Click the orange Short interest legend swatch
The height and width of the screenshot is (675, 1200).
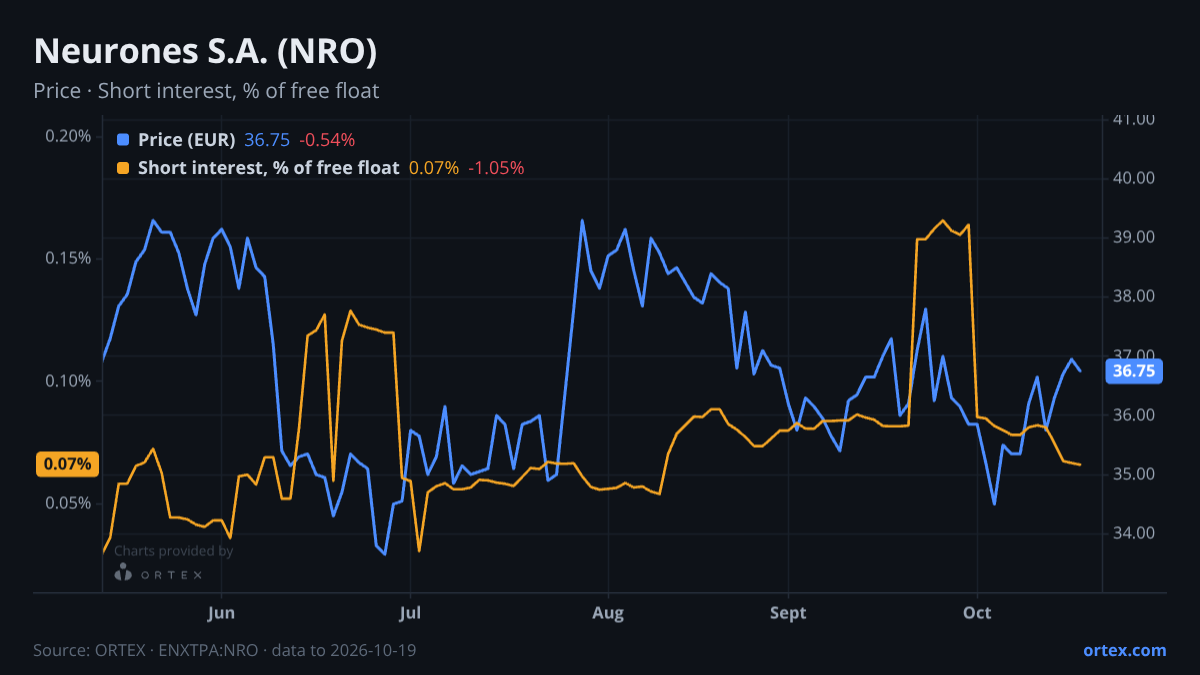[x=123, y=168]
